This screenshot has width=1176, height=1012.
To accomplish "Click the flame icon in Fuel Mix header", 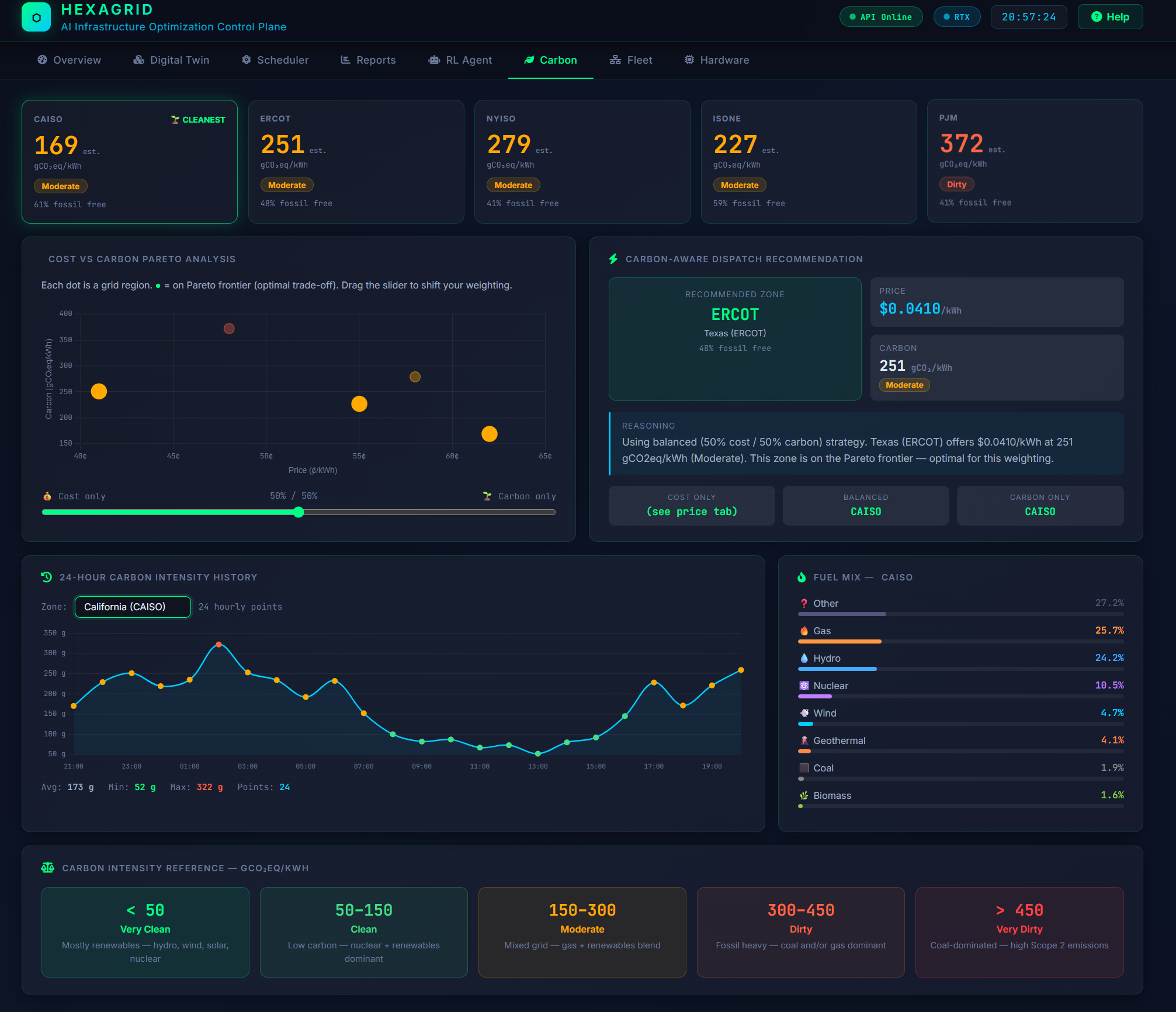I will coord(801,577).
